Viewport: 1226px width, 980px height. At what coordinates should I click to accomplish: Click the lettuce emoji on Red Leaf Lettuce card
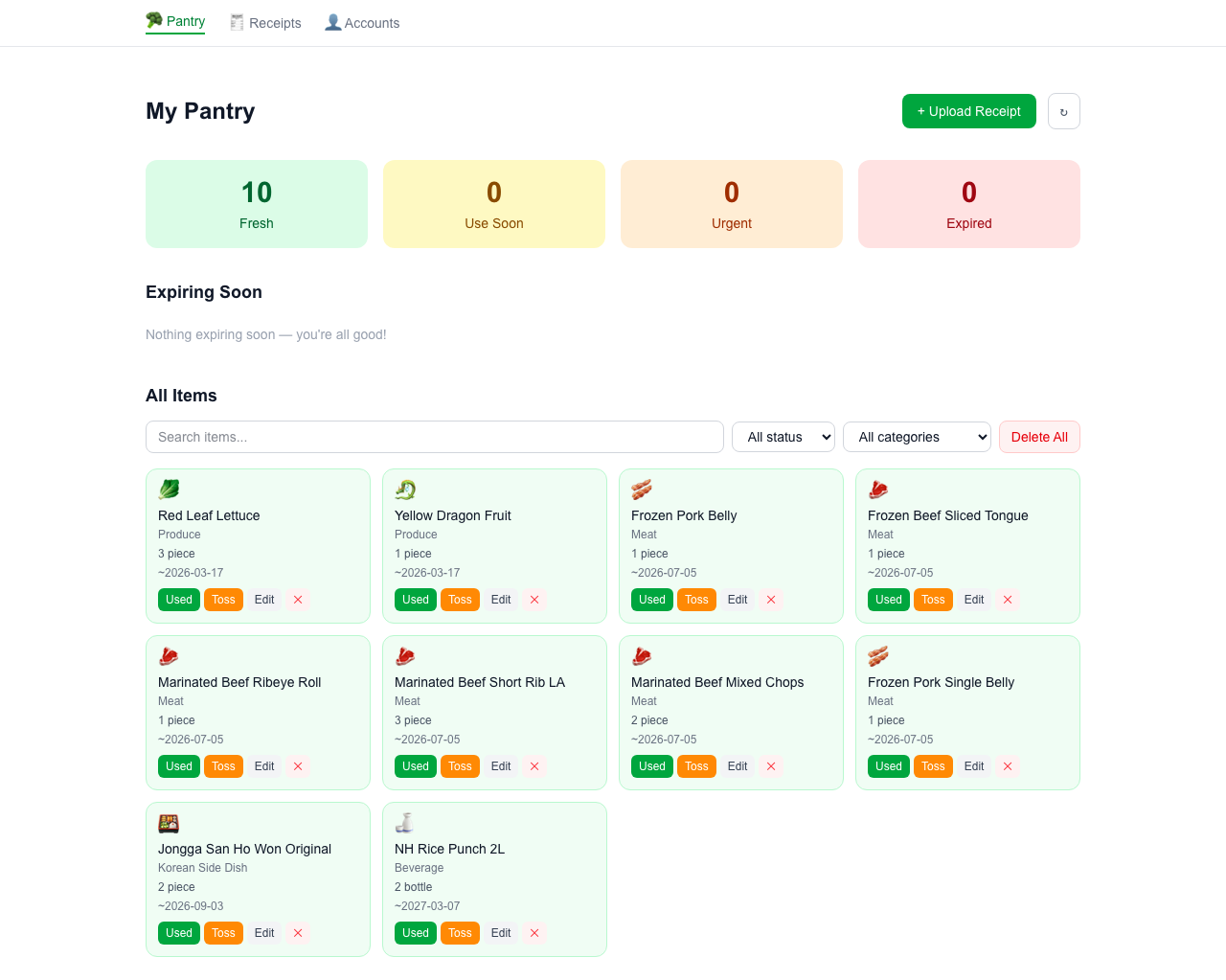point(169,489)
